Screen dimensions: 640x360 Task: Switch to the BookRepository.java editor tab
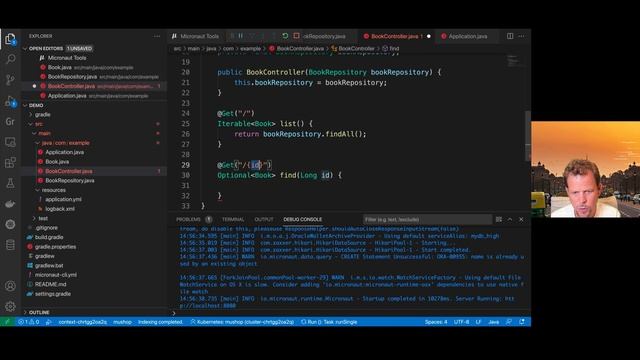click(x=325, y=36)
